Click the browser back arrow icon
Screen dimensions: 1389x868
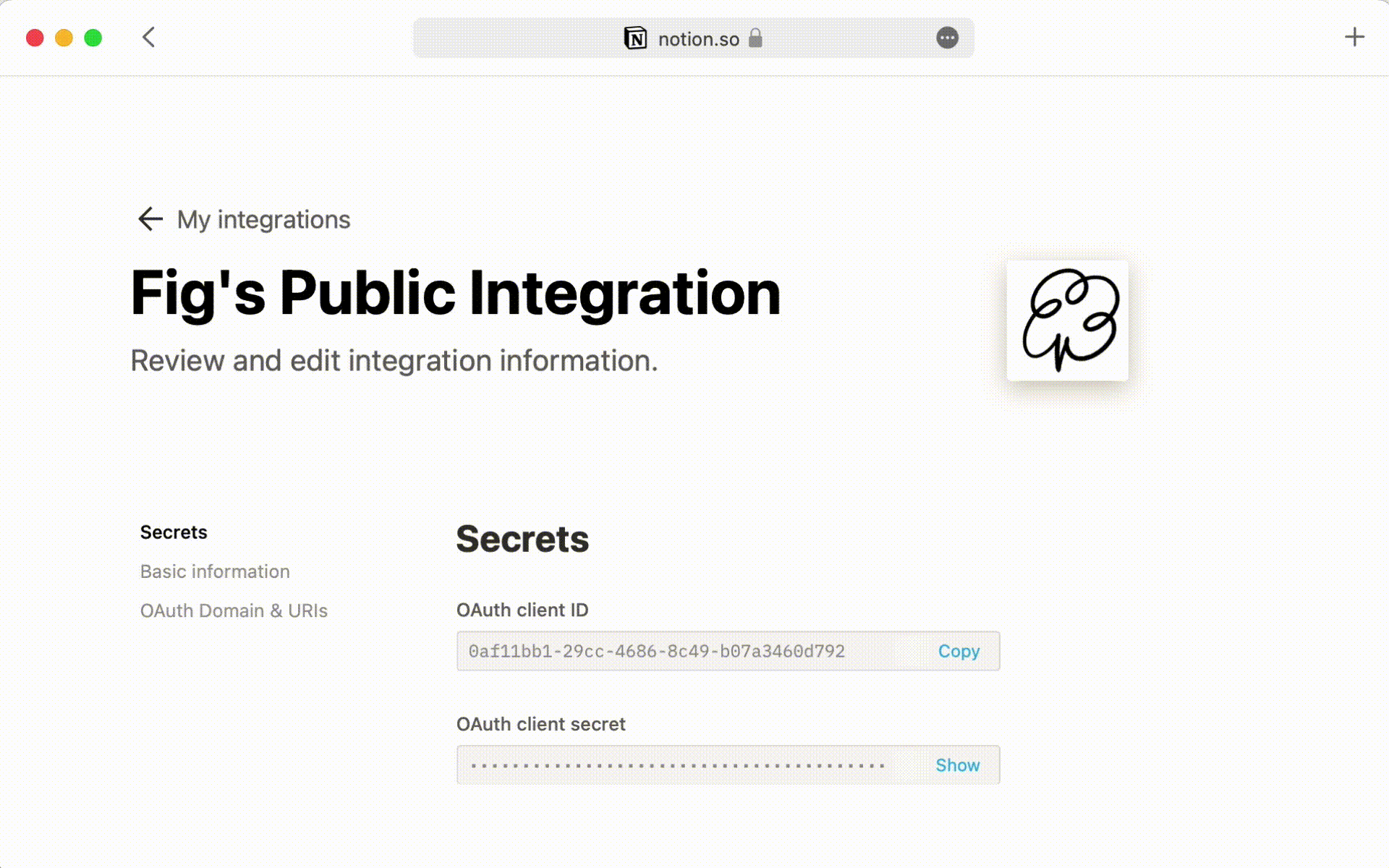tap(148, 37)
